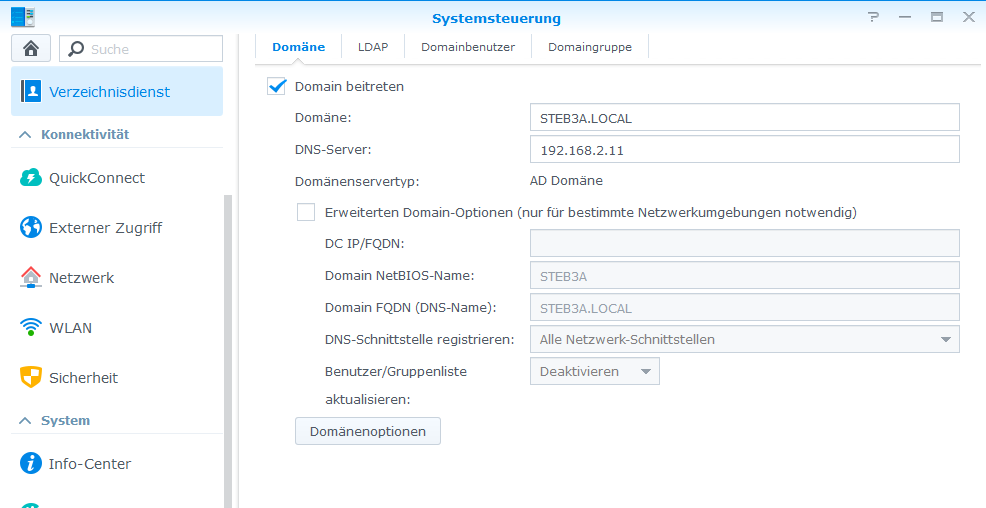Click the Domänenservertyp label
This screenshot has height=508, width=986.
point(357,182)
